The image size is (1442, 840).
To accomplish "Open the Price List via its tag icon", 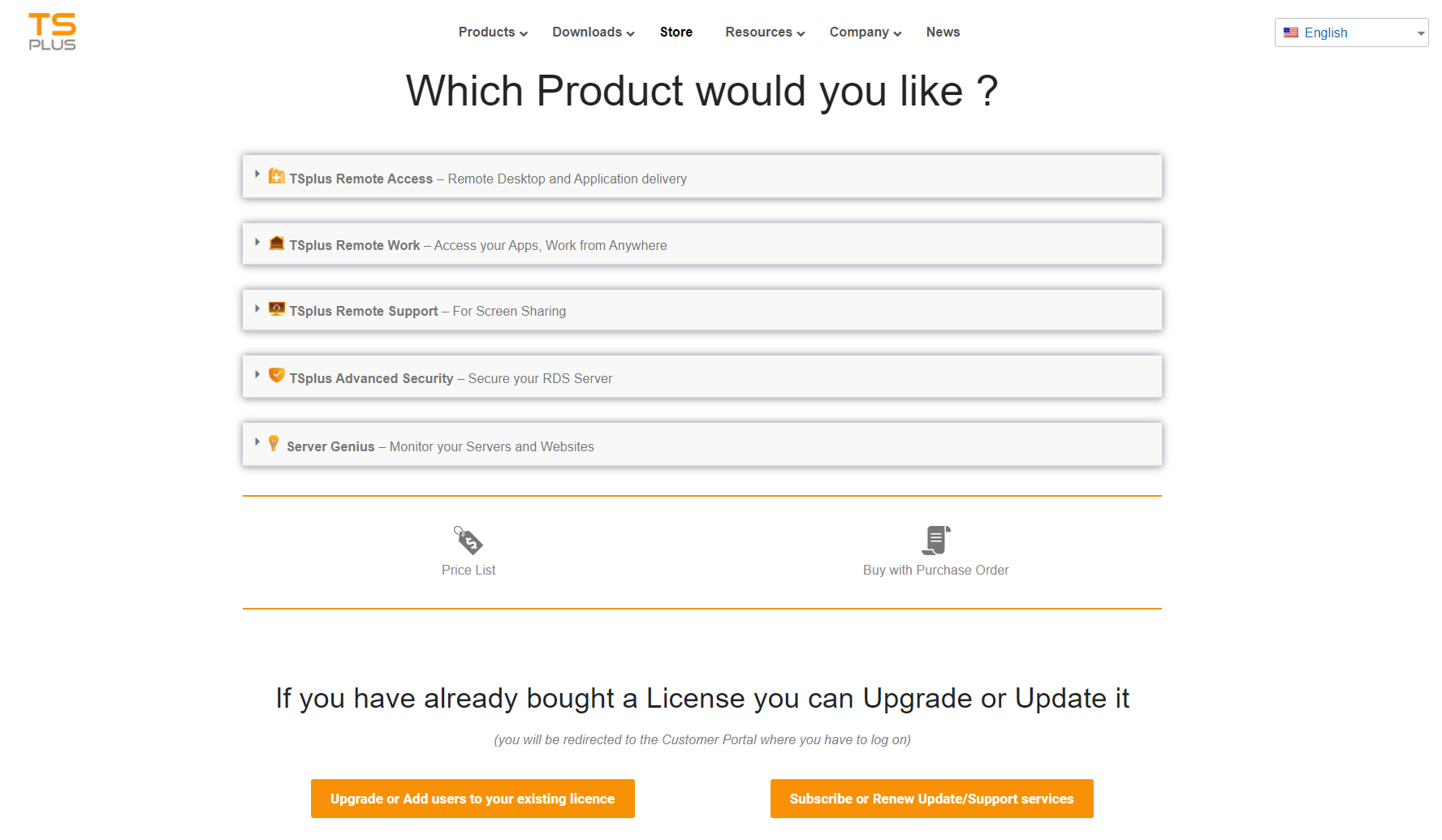I will click(468, 539).
